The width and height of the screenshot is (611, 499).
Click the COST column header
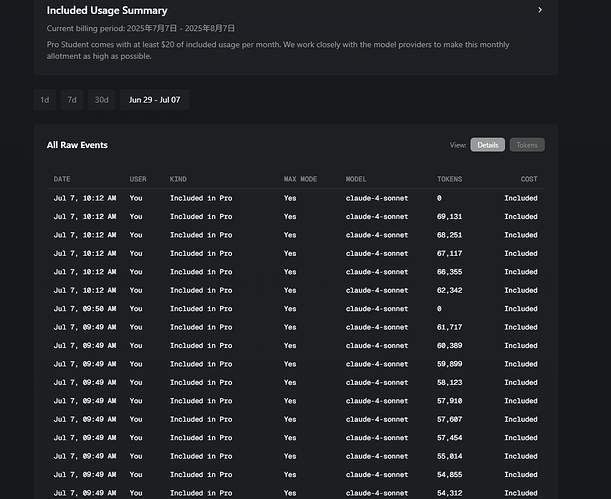(x=529, y=179)
